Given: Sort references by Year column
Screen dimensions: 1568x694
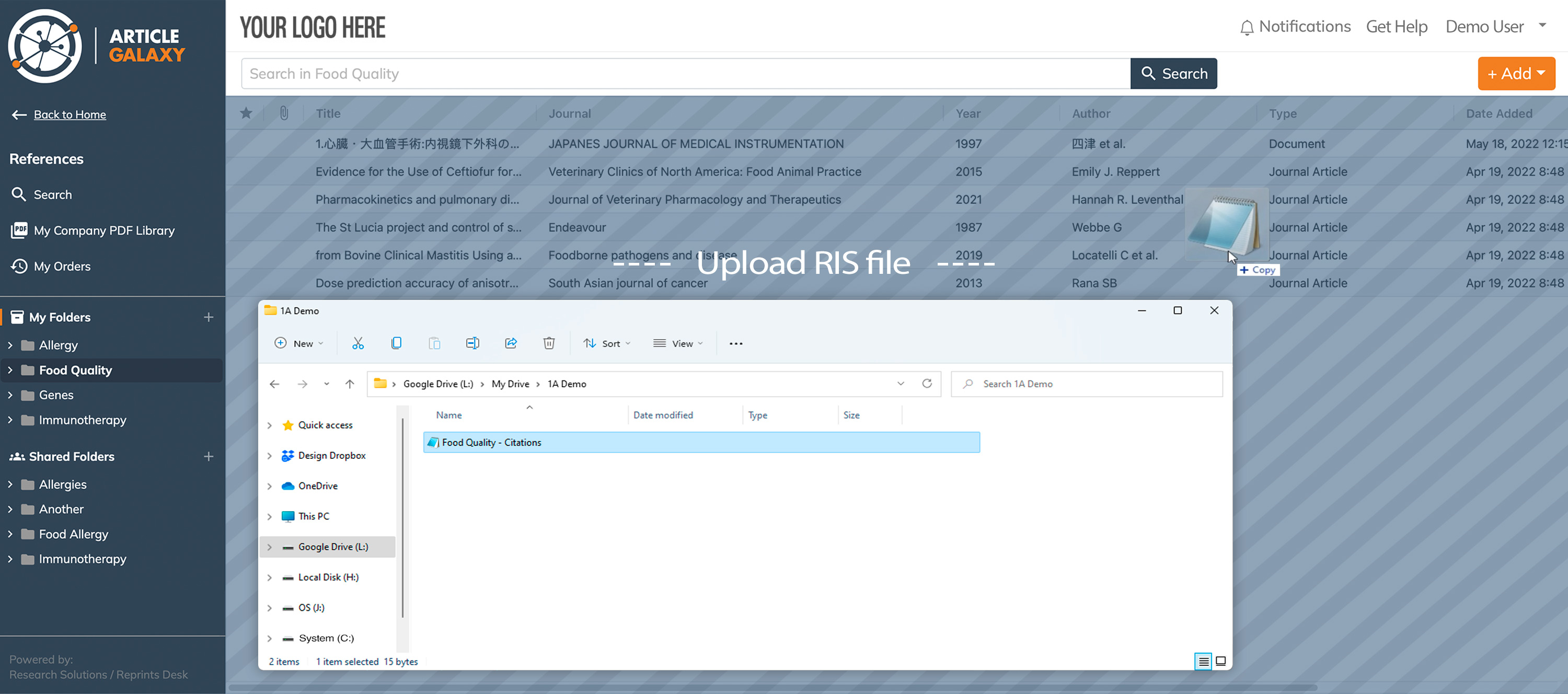Looking at the screenshot, I should pos(968,113).
